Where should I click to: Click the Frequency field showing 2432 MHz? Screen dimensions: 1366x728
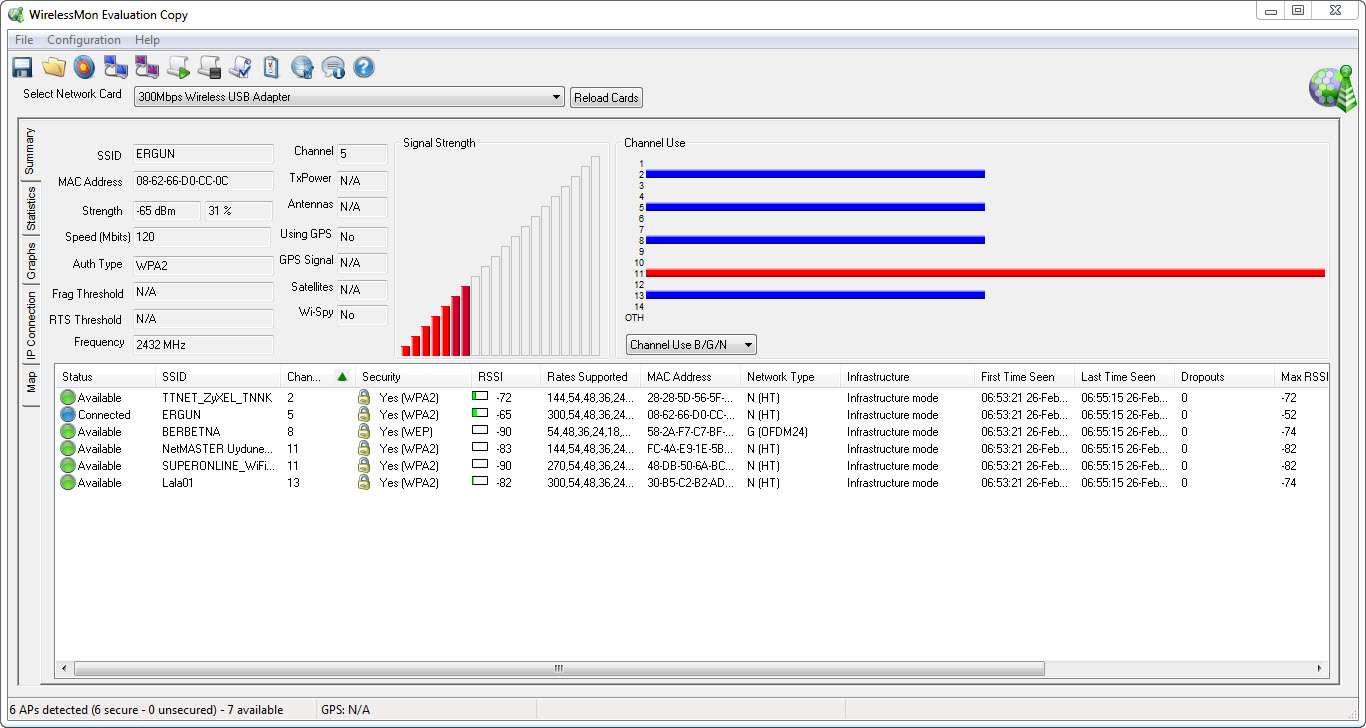pos(203,344)
